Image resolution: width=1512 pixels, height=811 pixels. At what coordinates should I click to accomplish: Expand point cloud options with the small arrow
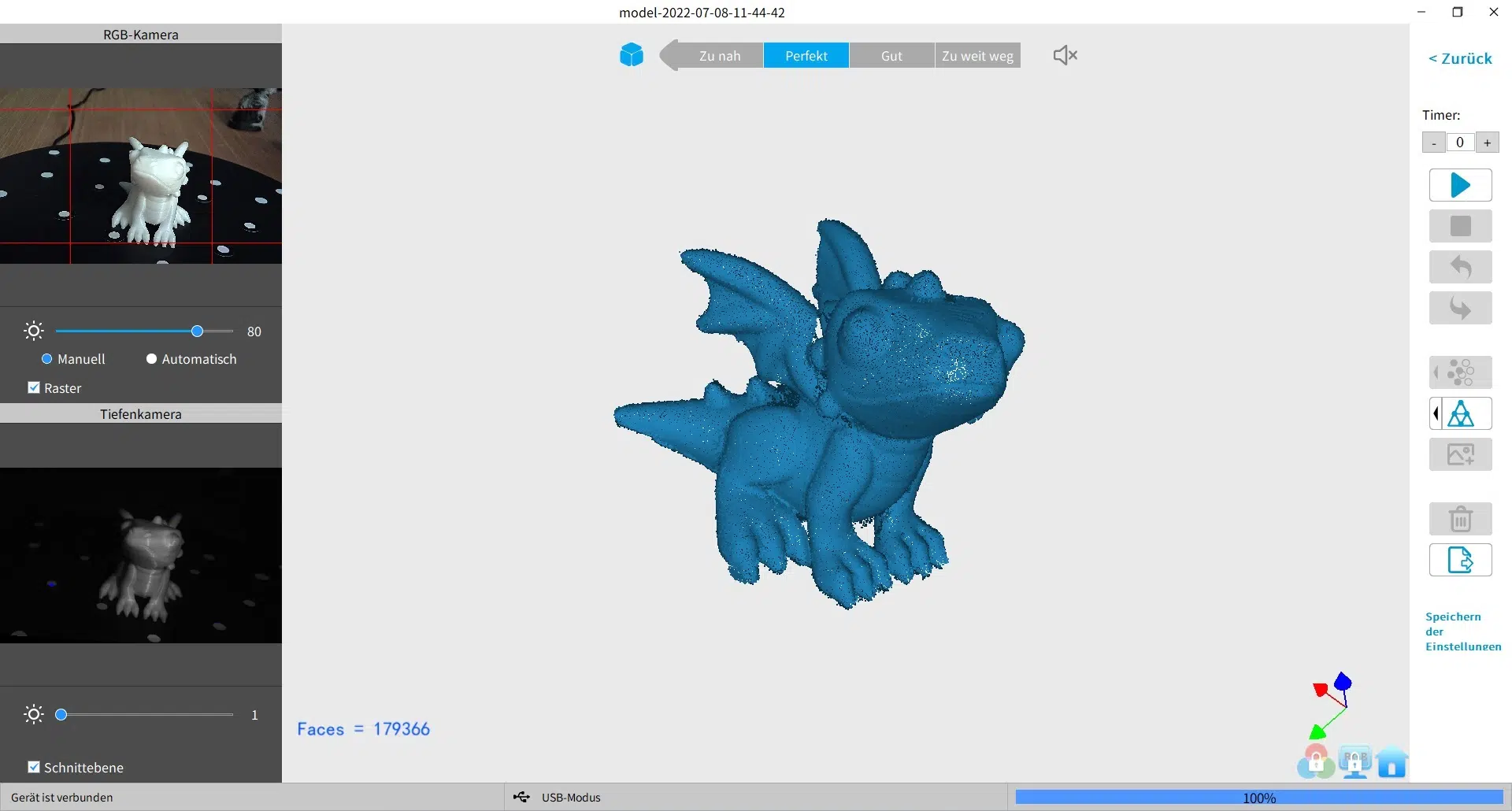(1436, 372)
